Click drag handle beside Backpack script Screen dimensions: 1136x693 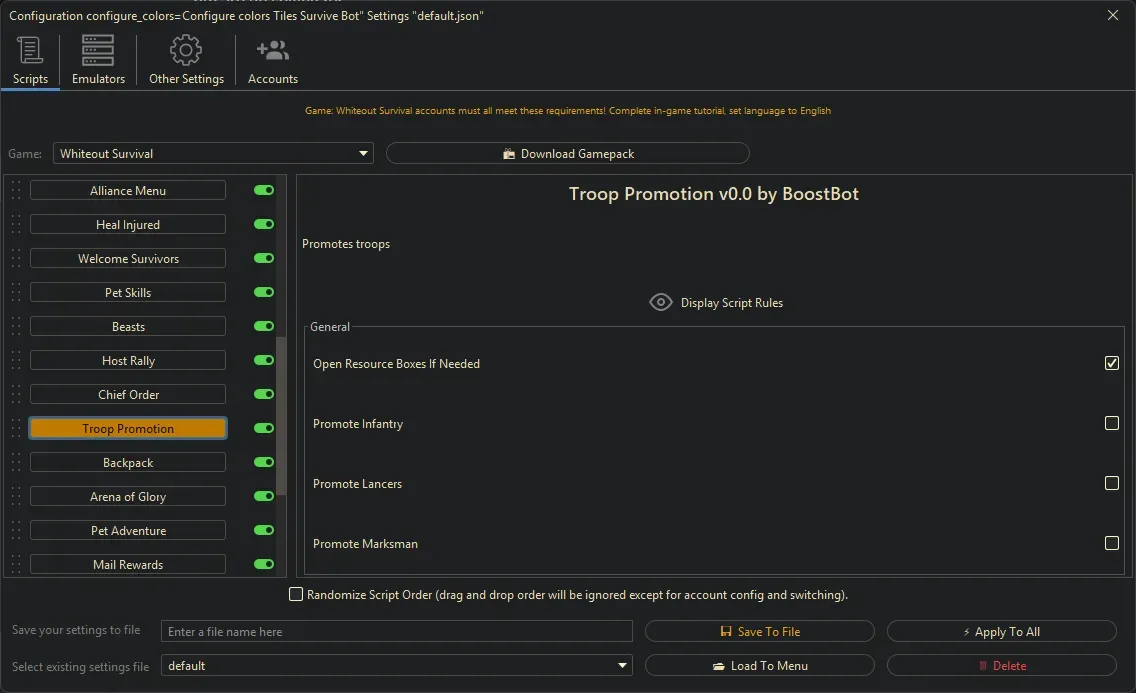[16, 463]
